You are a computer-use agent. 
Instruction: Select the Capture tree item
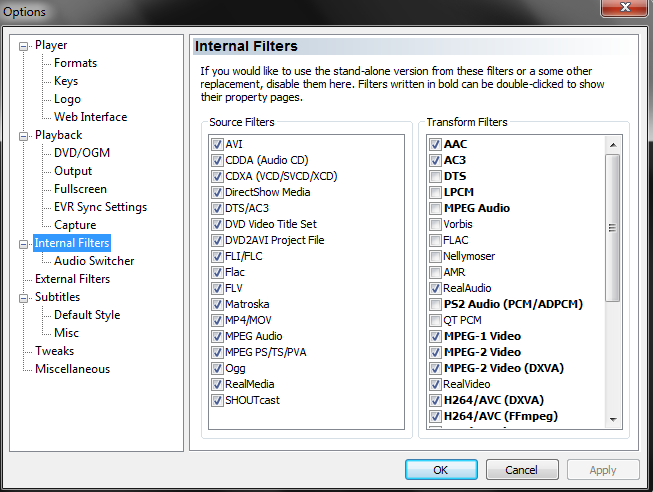point(75,225)
